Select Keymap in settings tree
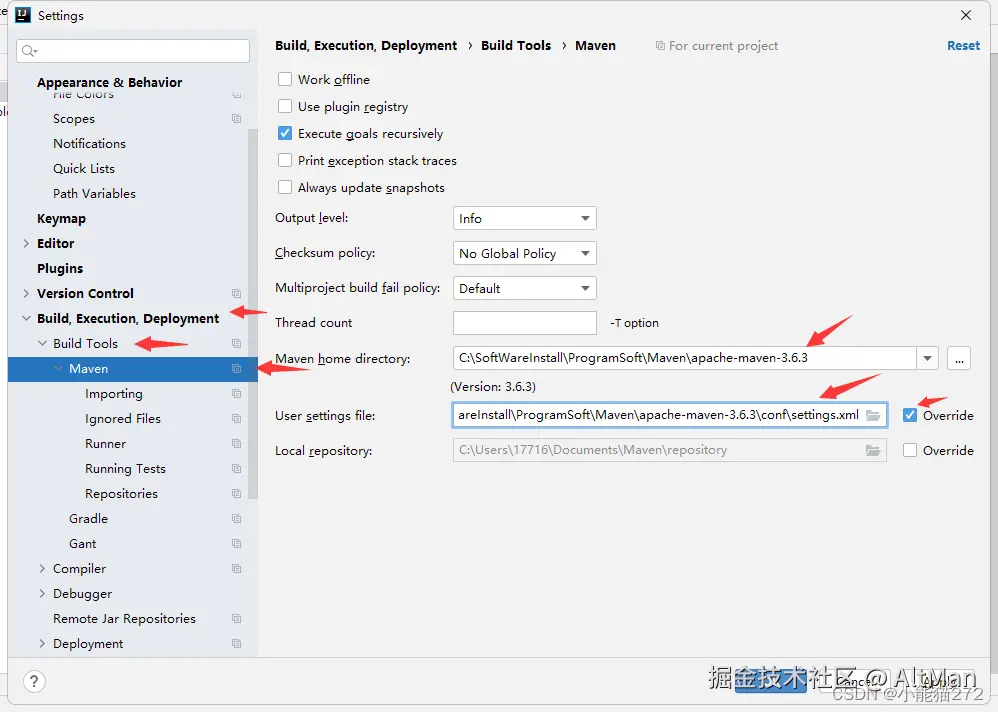The height and width of the screenshot is (712, 998). 61,219
